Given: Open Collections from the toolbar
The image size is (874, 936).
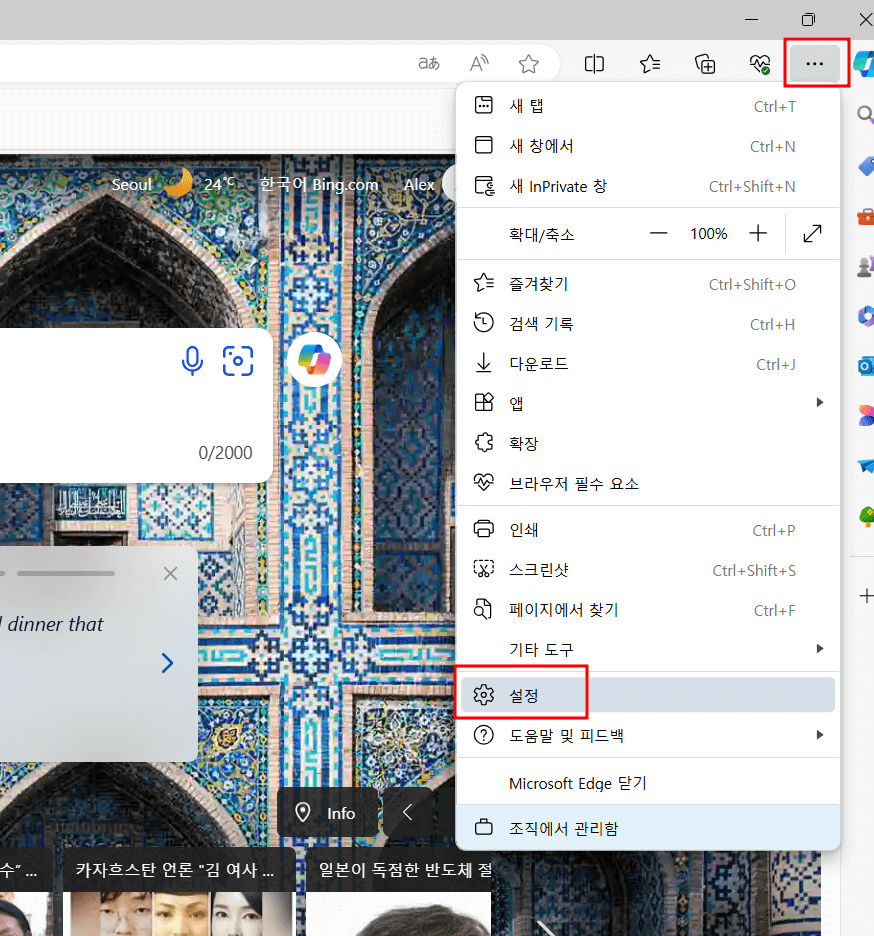Looking at the screenshot, I should pyautogui.click(x=704, y=63).
